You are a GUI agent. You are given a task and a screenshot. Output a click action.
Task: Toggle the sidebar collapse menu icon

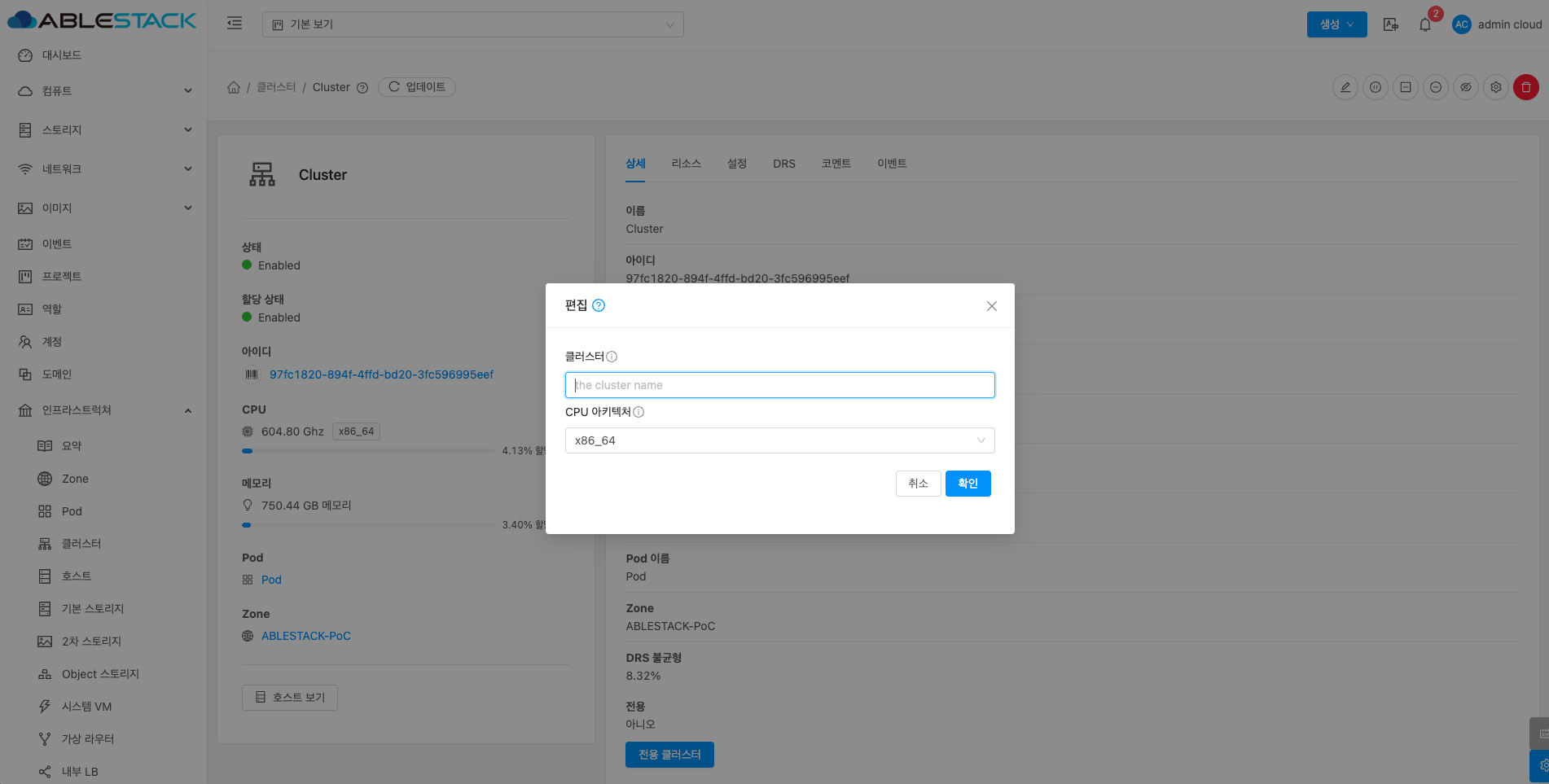point(235,24)
